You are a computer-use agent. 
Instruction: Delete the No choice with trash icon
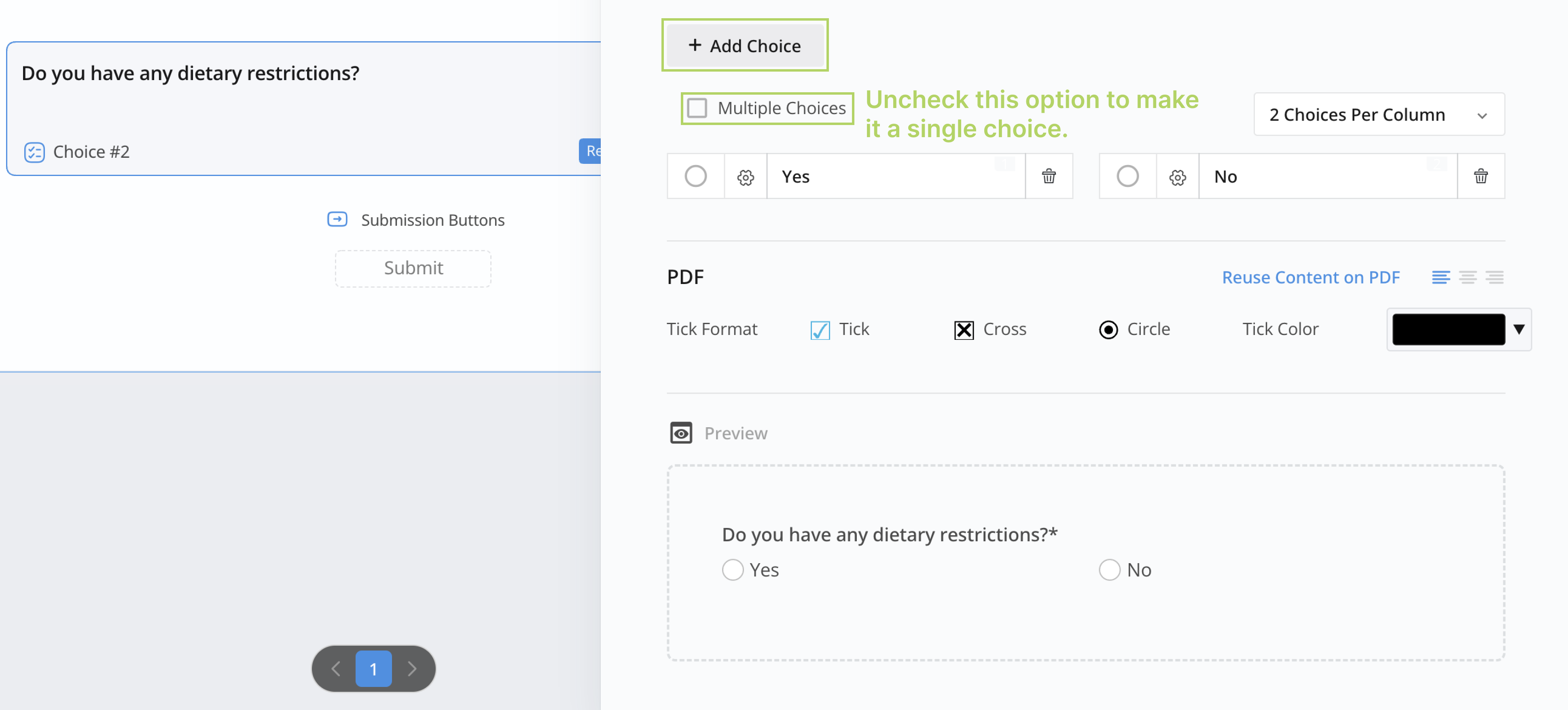point(1480,176)
